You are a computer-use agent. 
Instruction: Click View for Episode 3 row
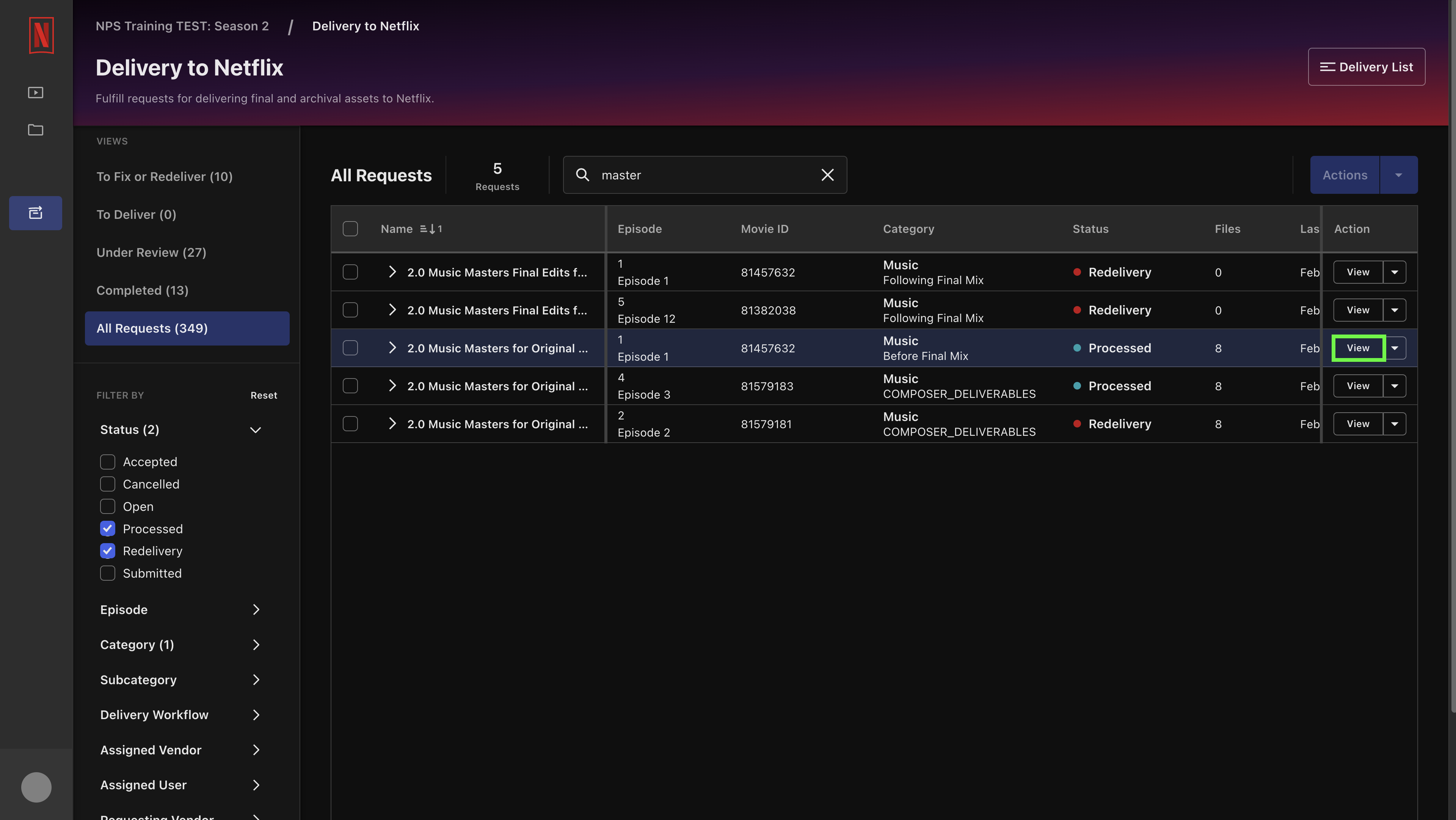[x=1358, y=386]
